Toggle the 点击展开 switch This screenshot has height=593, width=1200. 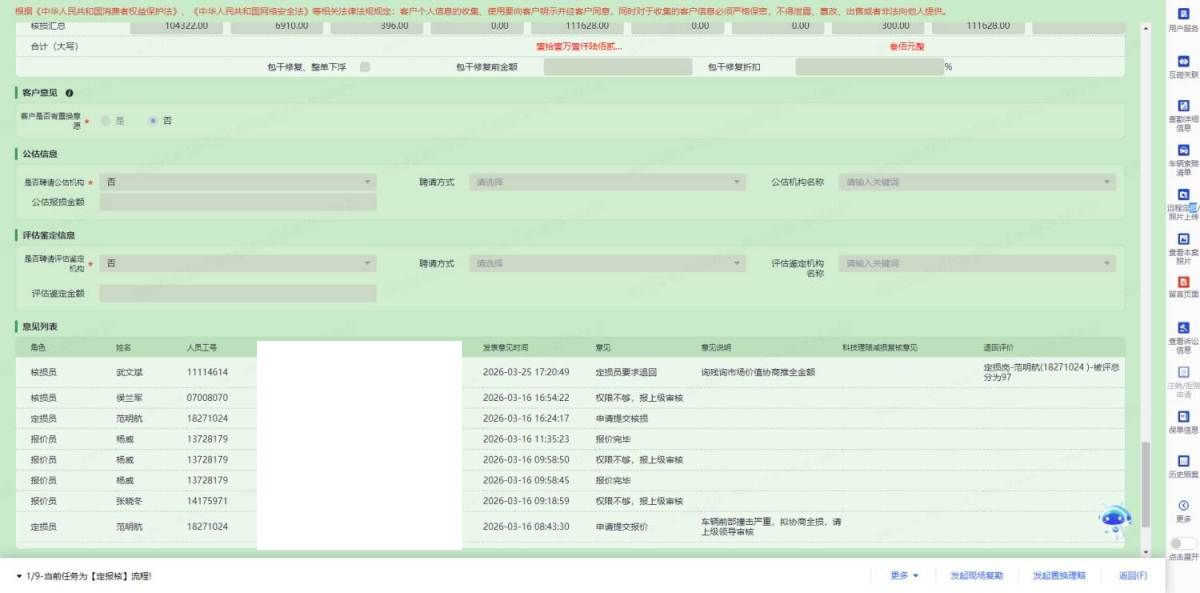[x=1183, y=543]
